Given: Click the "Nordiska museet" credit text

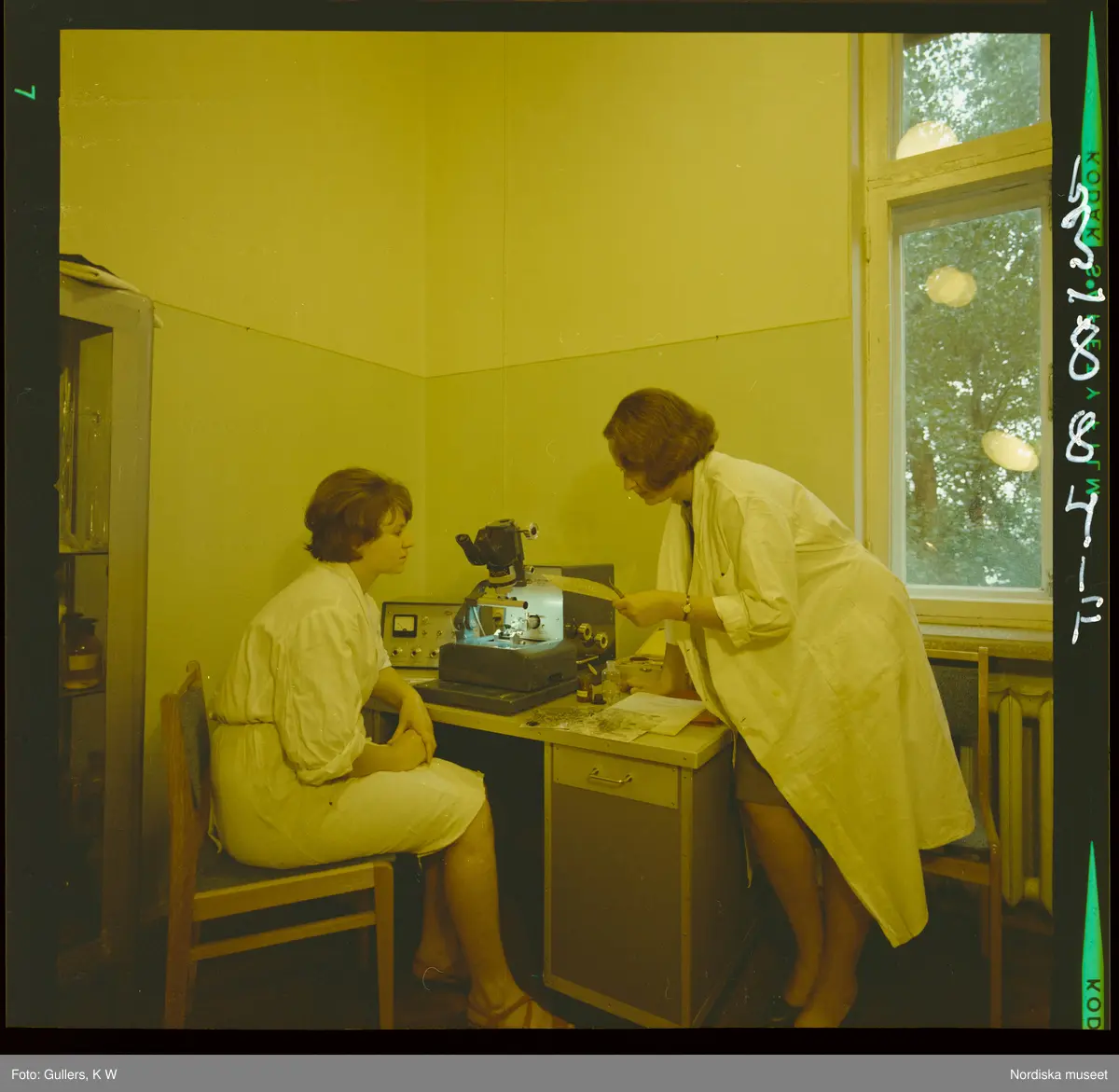Looking at the screenshot, I should pyautogui.click(x=1058, y=1074).
